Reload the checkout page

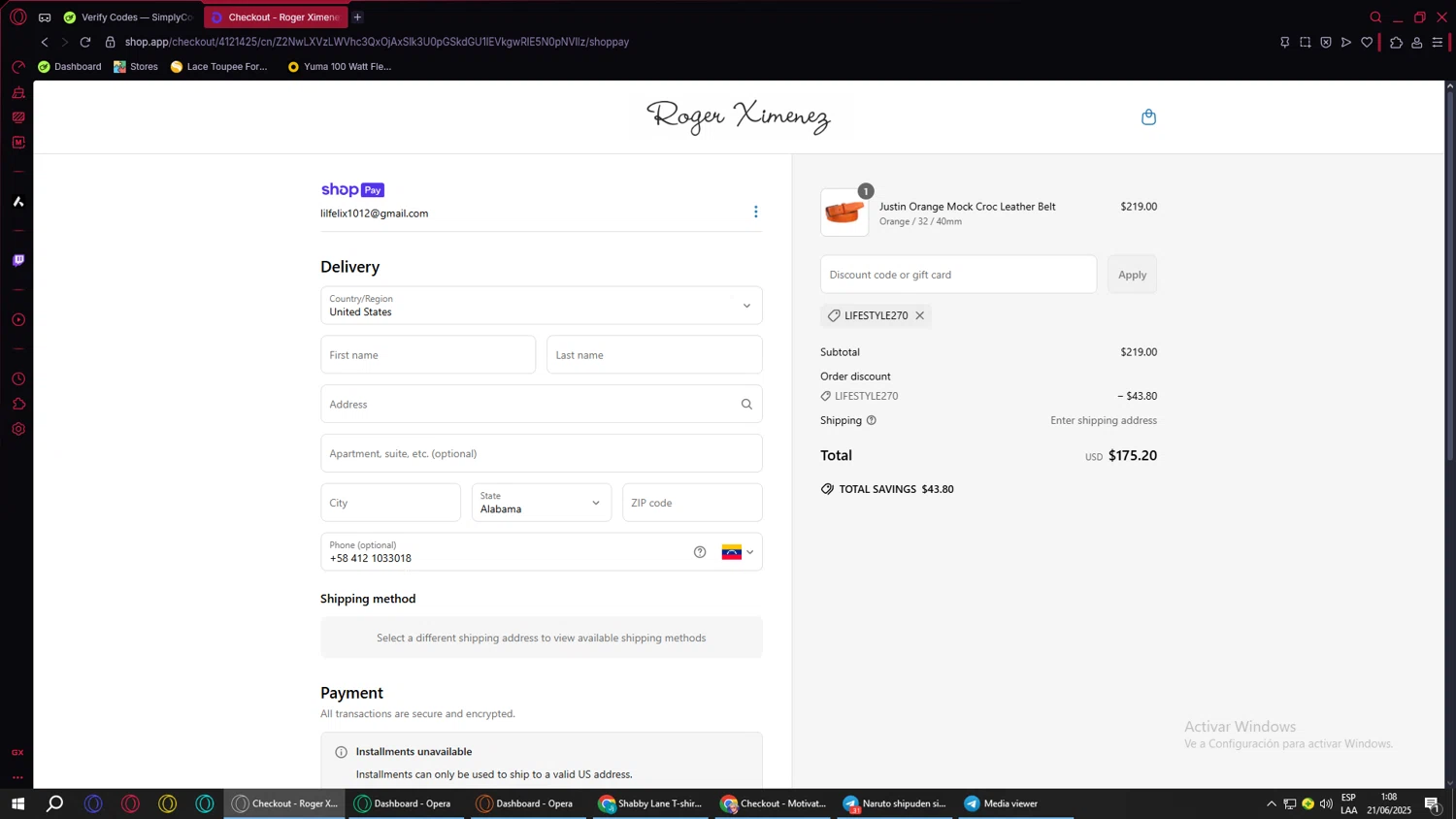[x=85, y=42]
